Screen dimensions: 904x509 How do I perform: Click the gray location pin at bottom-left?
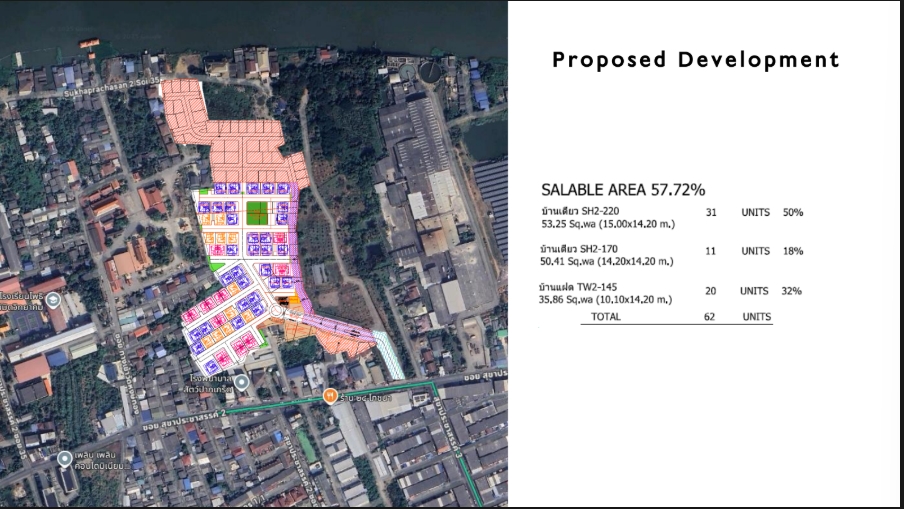(x=65, y=459)
